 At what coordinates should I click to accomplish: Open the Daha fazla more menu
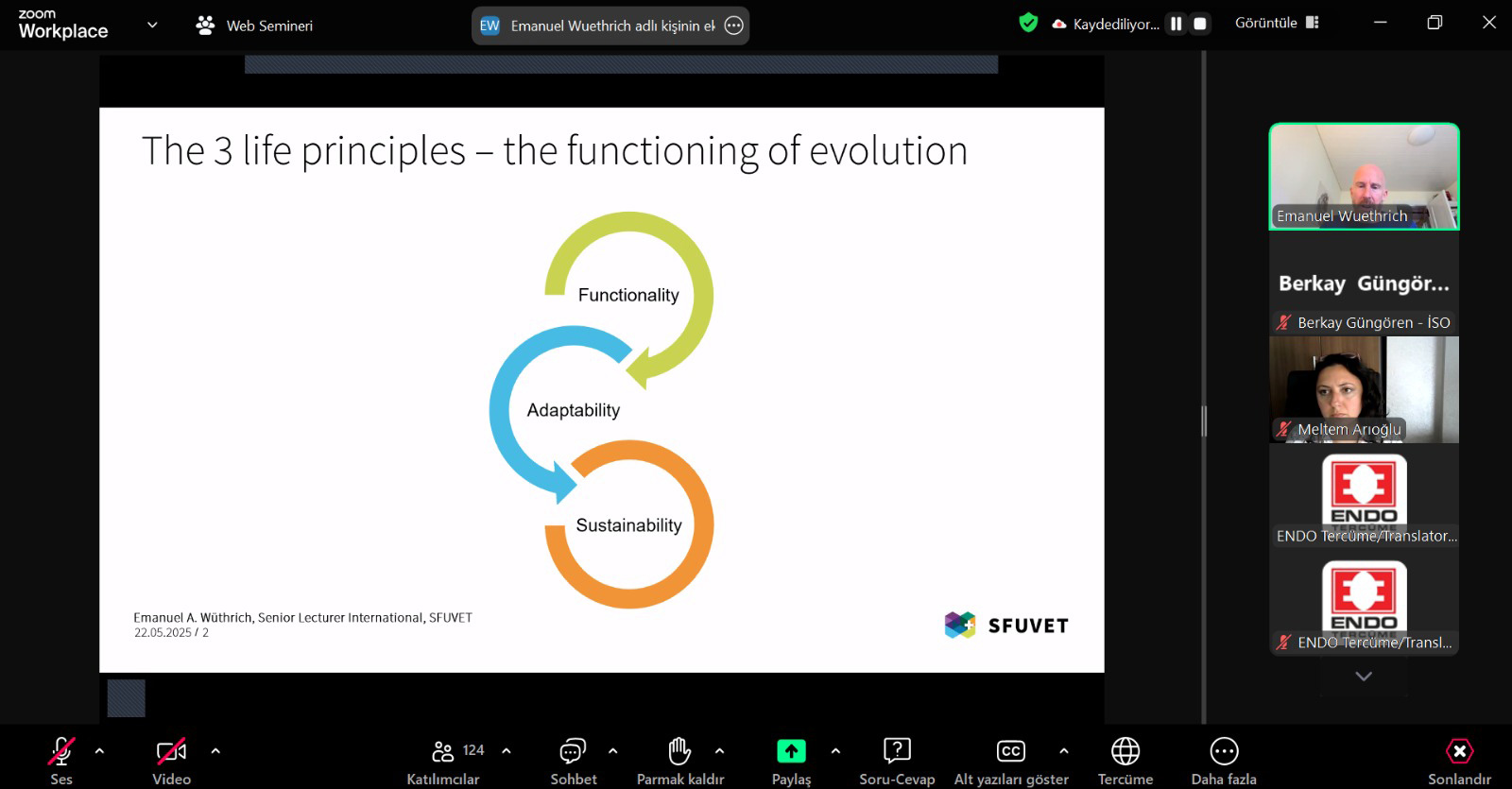[1224, 761]
